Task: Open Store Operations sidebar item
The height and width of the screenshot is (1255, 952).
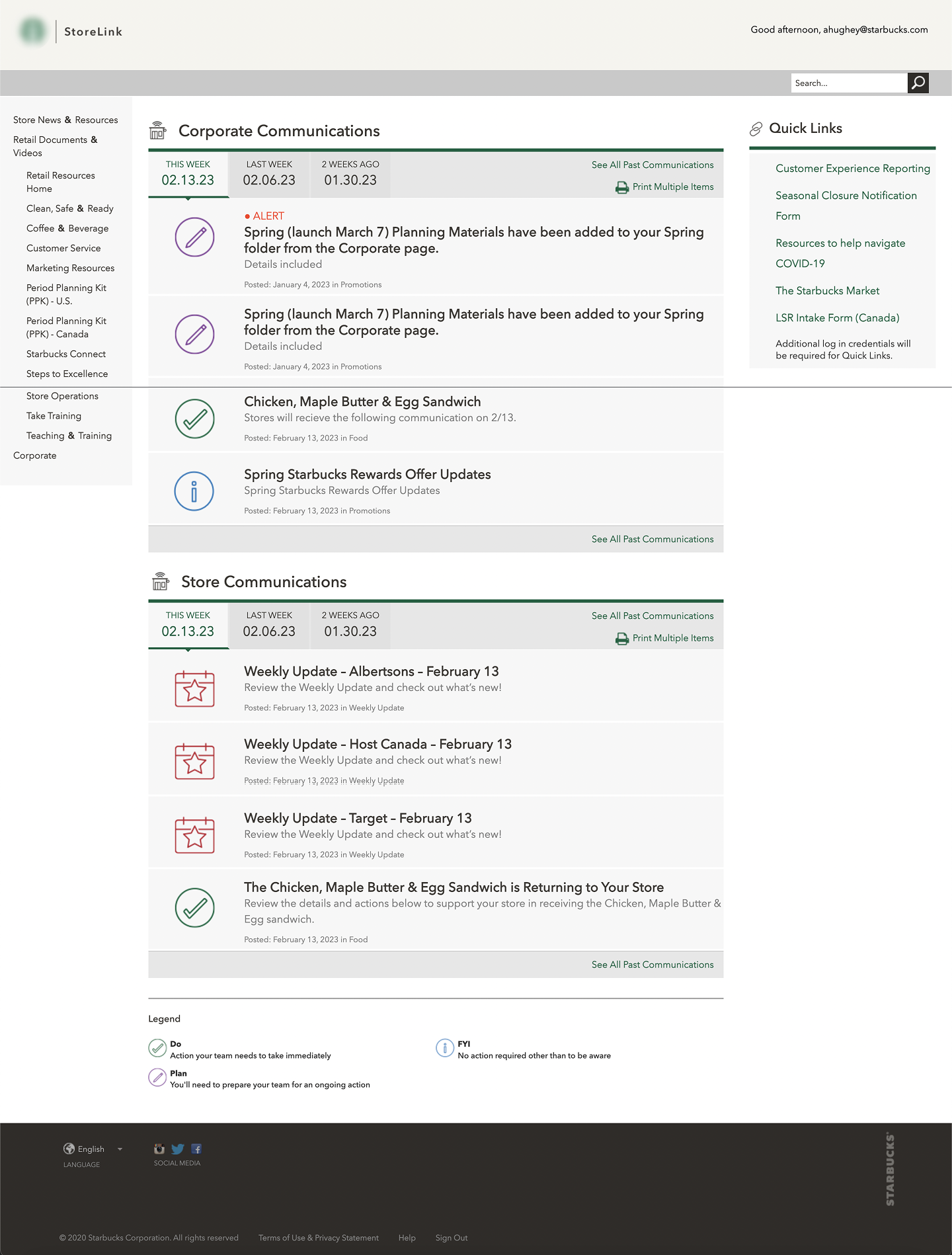Action: point(62,396)
